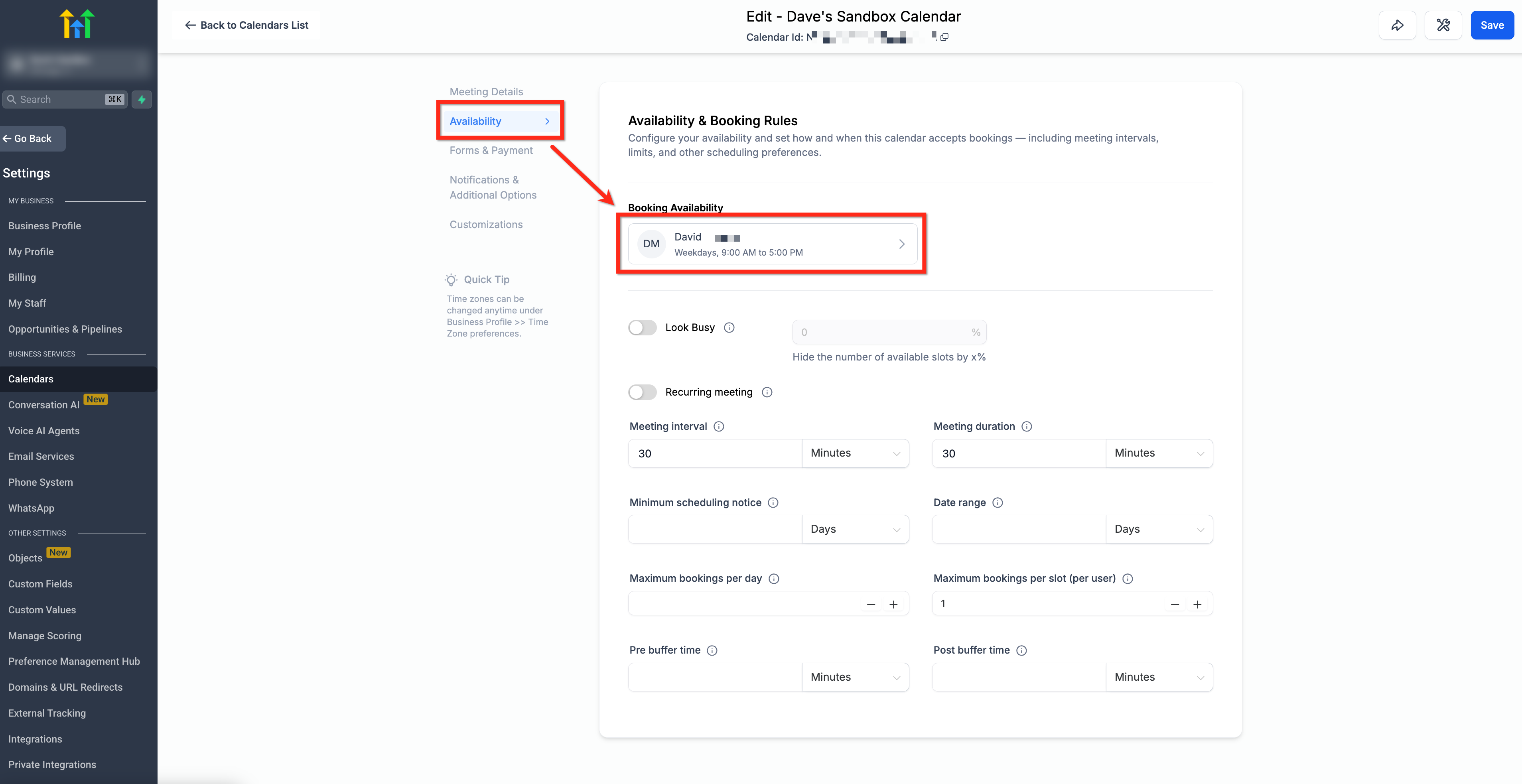Copy the Calendar Id with copy icon

[x=944, y=37]
